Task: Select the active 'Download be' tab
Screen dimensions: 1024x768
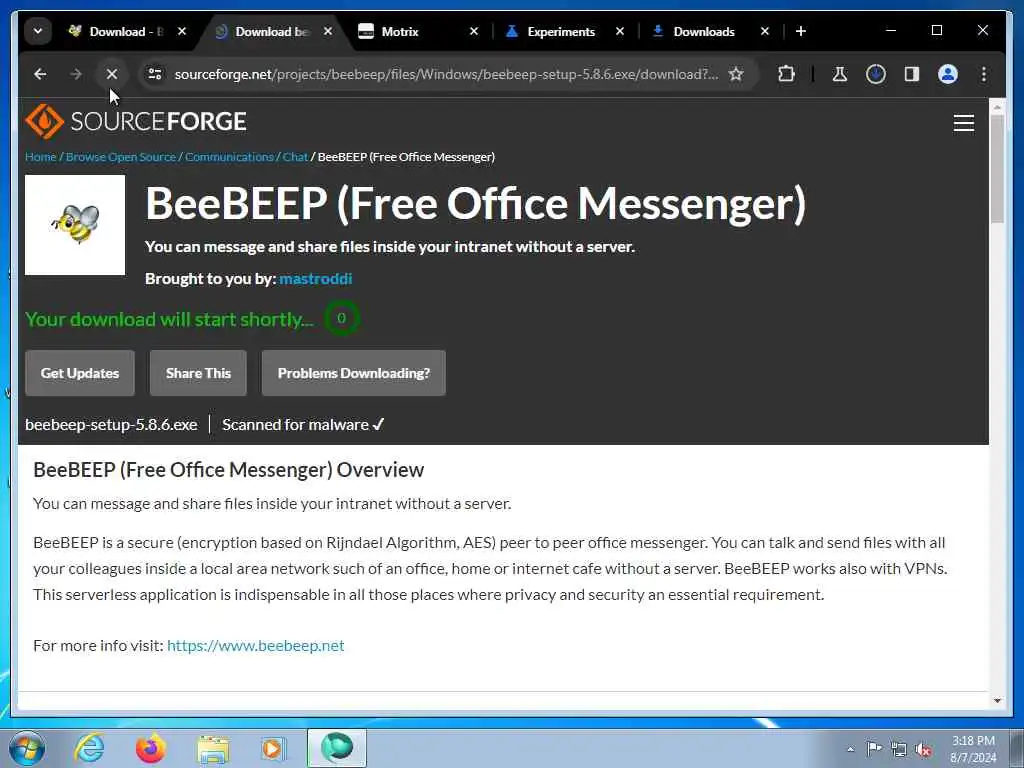Action: click(273, 31)
